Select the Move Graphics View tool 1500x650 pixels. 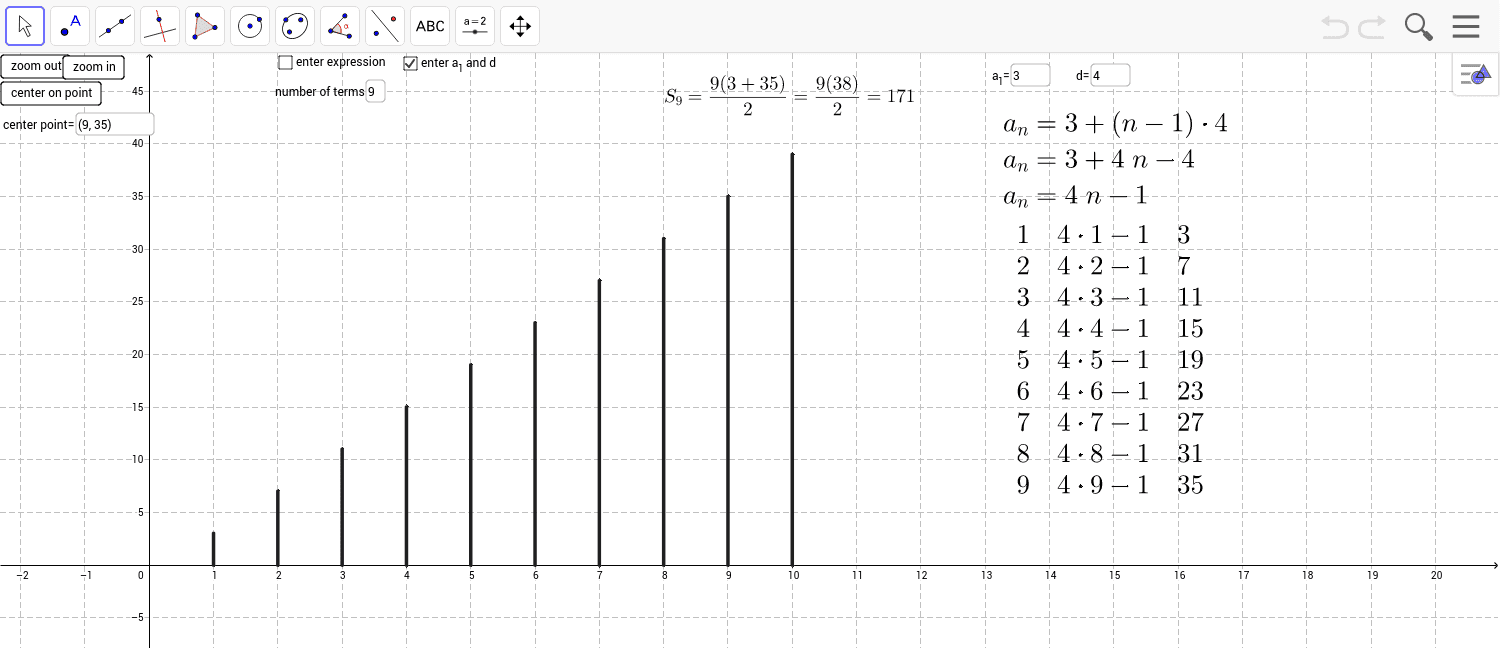click(520, 26)
